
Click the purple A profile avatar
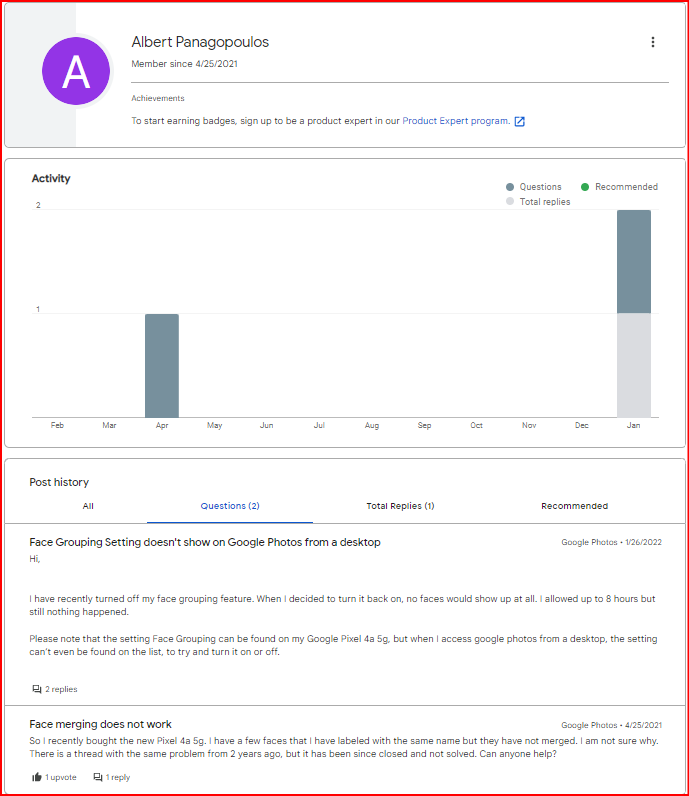click(x=76, y=71)
